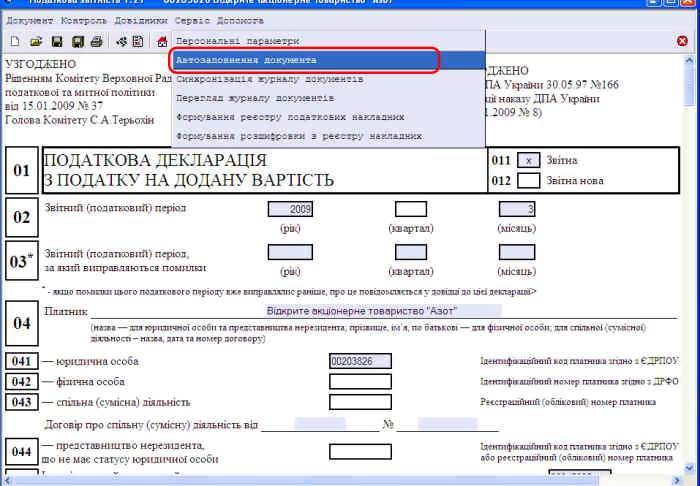Click the row number box 04

pos(21,324)
